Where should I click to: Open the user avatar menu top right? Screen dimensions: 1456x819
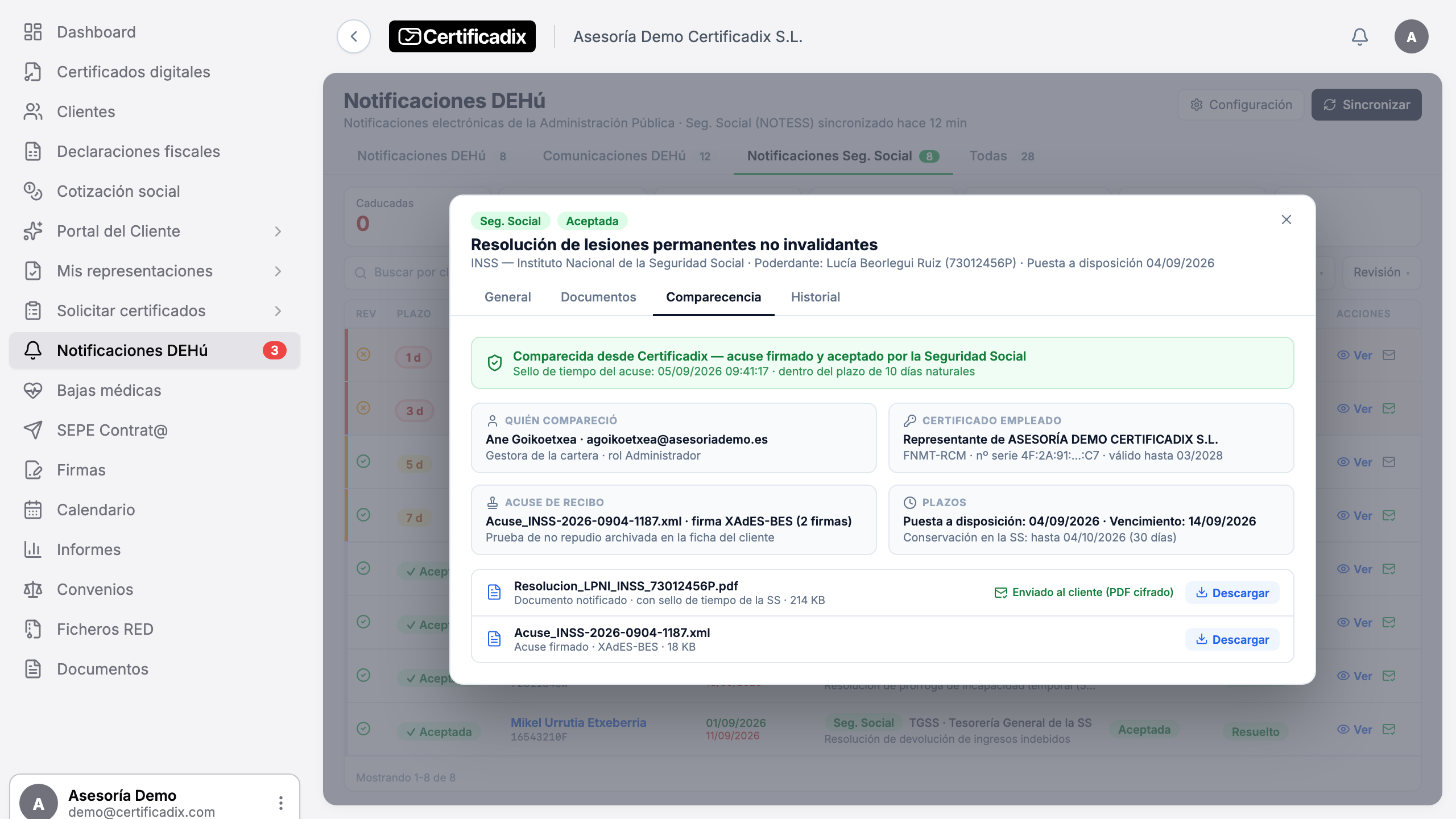click(x=1411, y=36)
